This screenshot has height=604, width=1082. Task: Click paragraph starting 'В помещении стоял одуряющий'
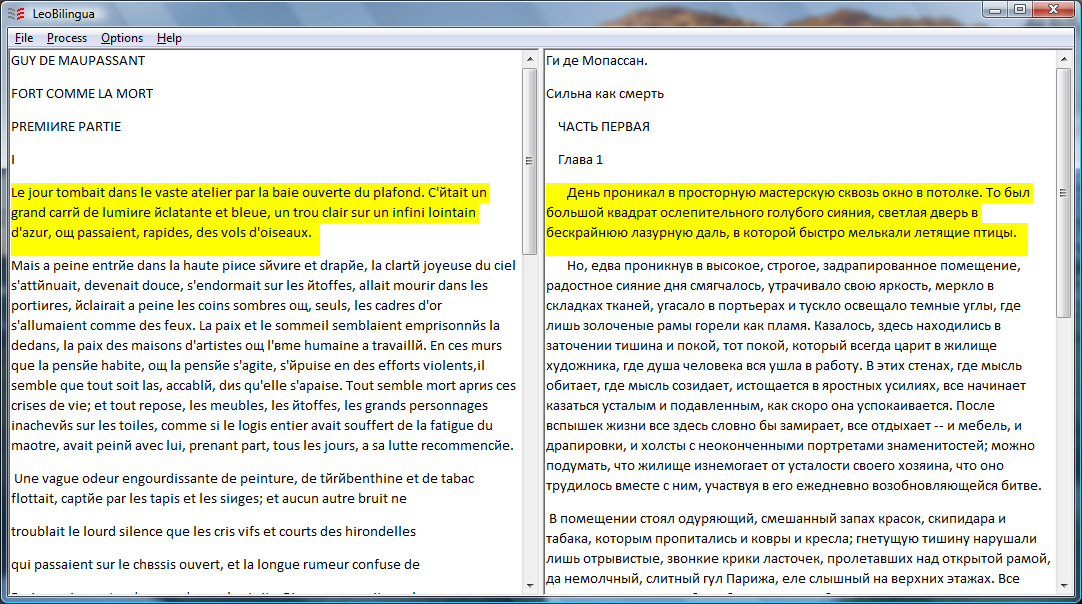point(798,549)
